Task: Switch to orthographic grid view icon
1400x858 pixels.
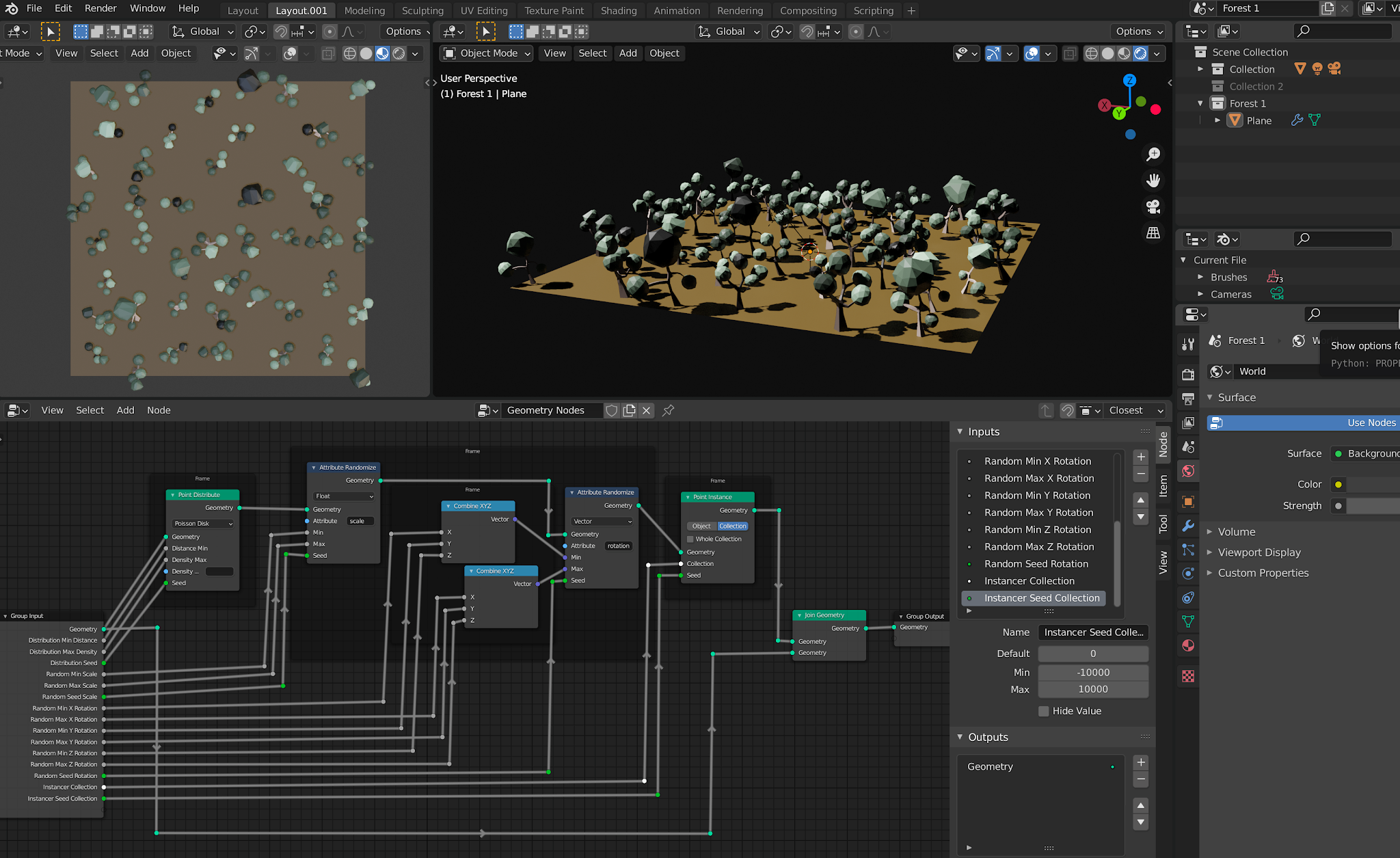Action: (x=1153, y=233)
